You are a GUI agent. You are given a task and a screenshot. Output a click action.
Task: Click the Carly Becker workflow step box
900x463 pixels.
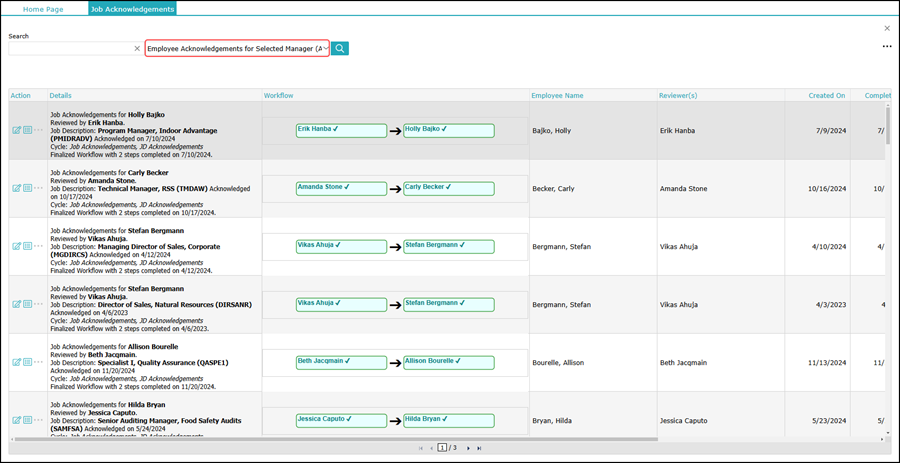[x=448, y=188]
